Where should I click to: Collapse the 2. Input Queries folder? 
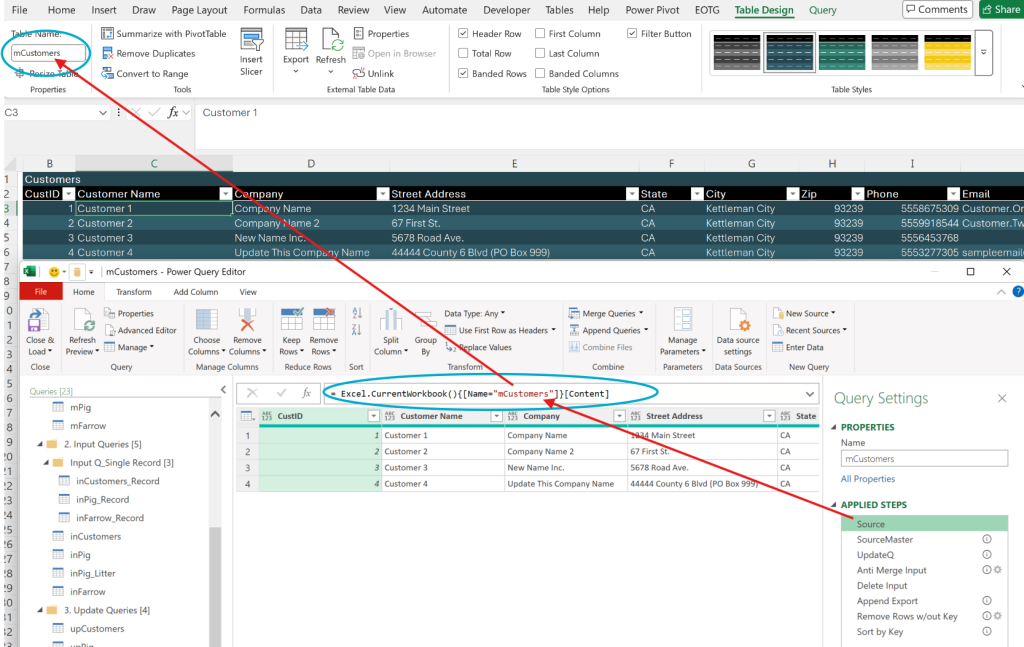pos(40,444)
